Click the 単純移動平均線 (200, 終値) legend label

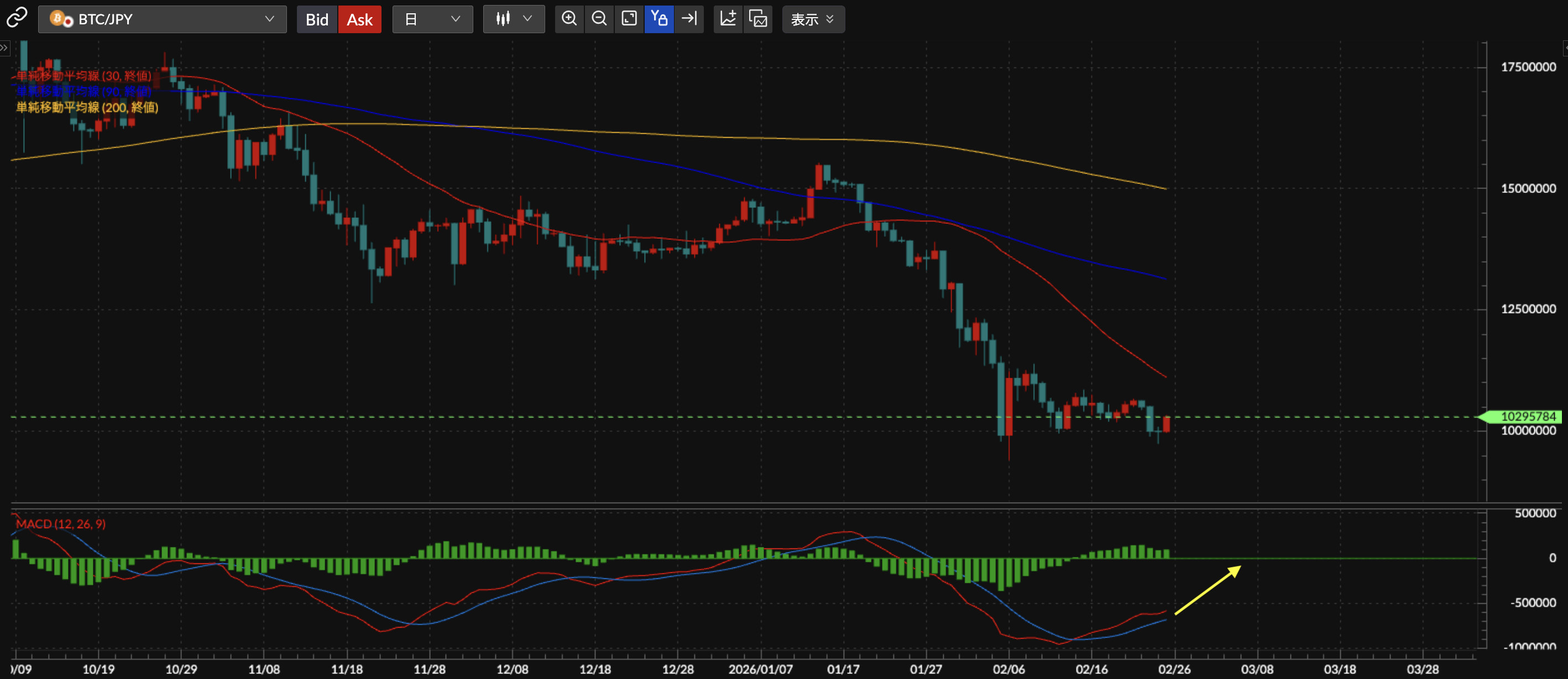point(87,108)
